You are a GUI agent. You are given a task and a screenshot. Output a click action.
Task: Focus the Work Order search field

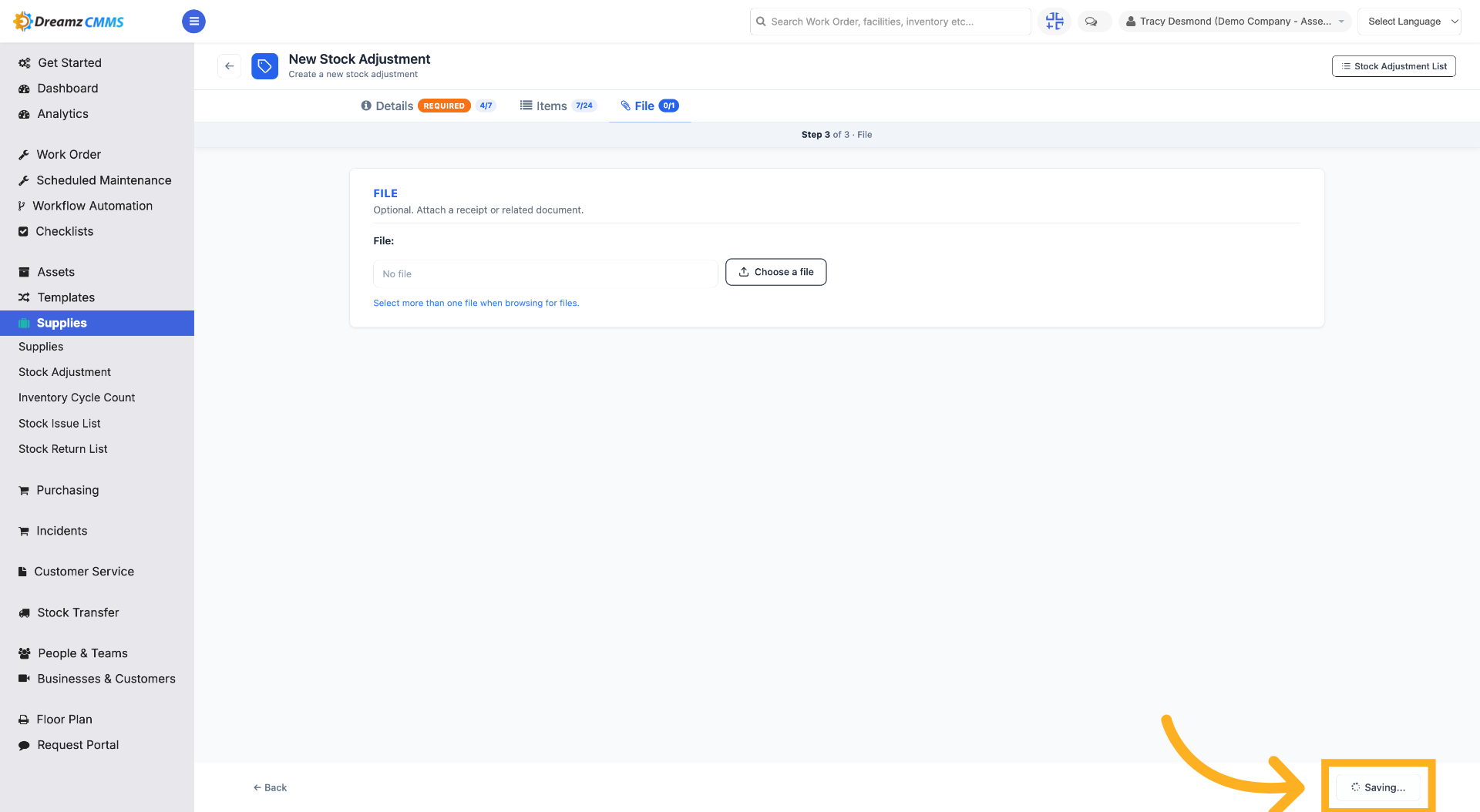coord(890,22)
